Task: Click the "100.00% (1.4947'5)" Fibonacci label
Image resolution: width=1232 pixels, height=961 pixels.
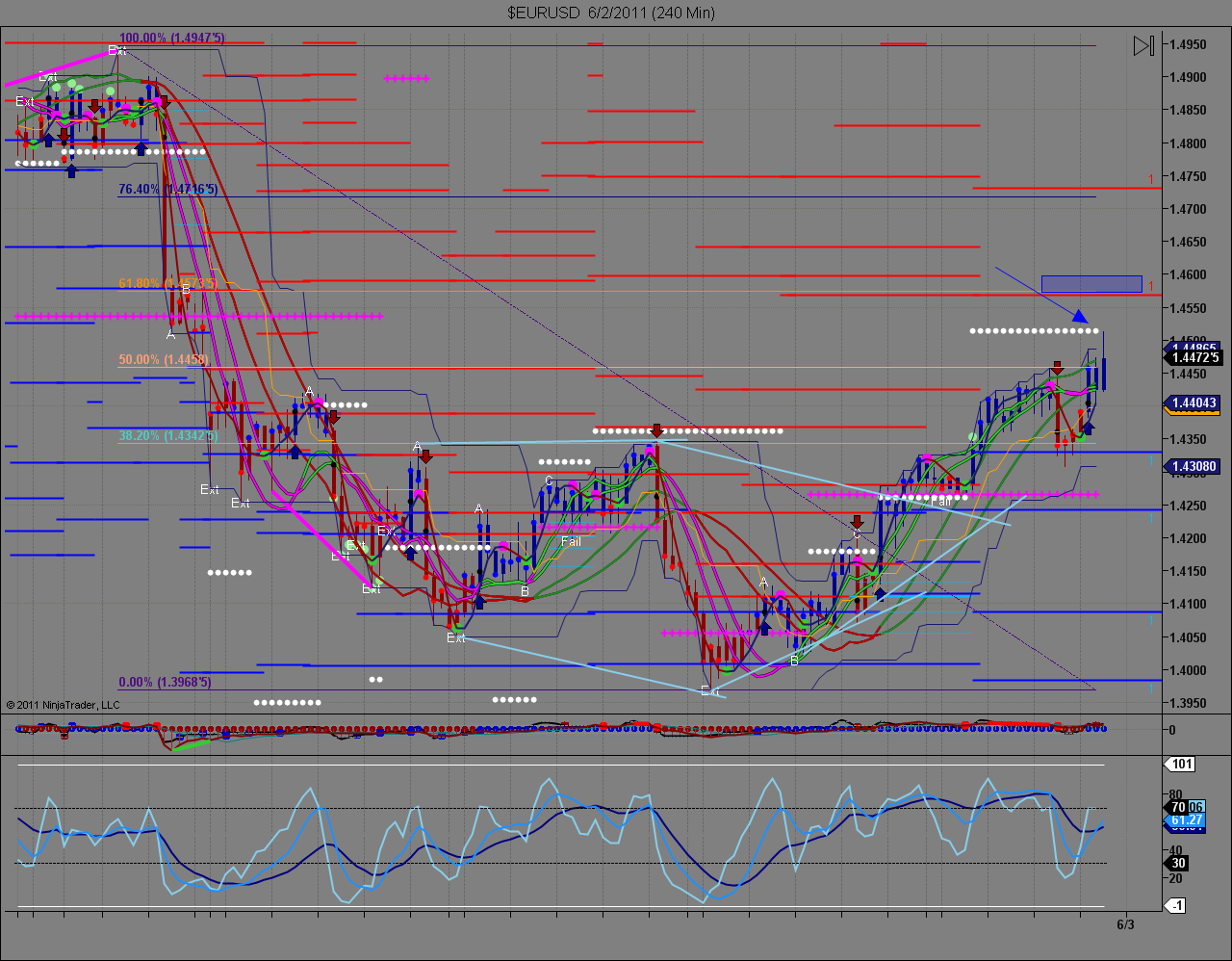Action: pos(171,39)
